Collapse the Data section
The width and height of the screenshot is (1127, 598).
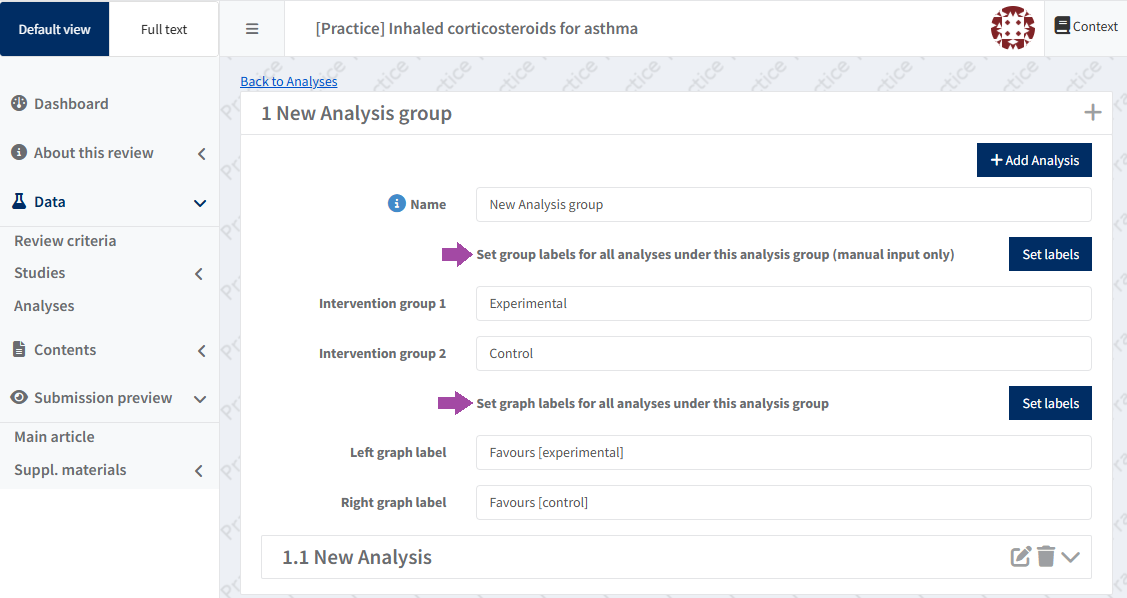point(200,203)
